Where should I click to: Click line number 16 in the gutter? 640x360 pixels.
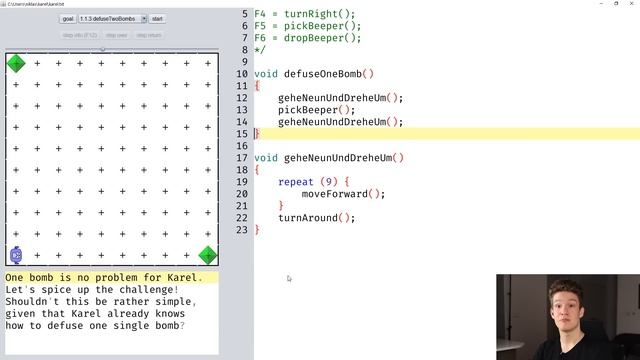click(242, 146)
